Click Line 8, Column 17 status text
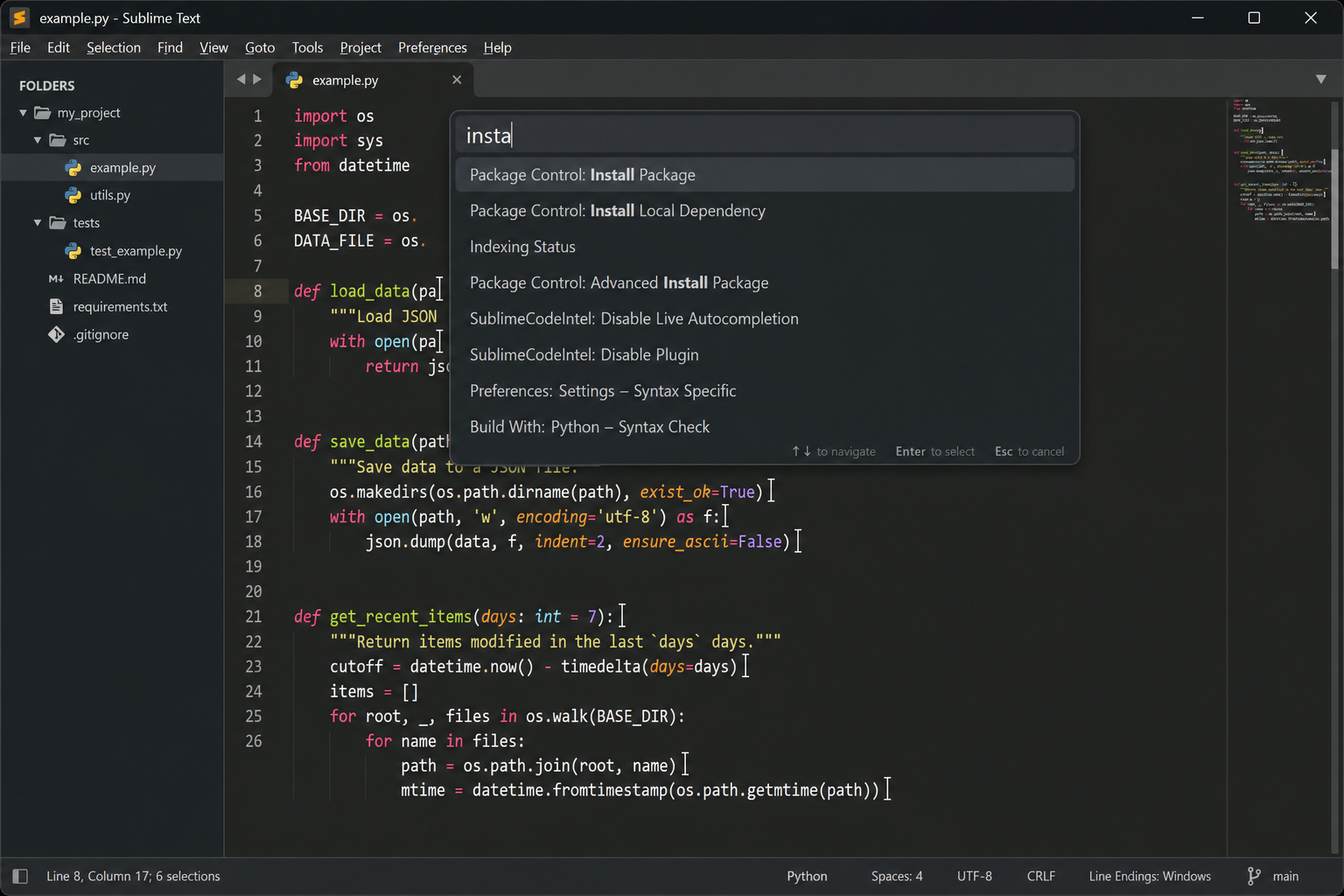Image resolution: width=1344 pixels, height=896 pixels. pos(133,877)
